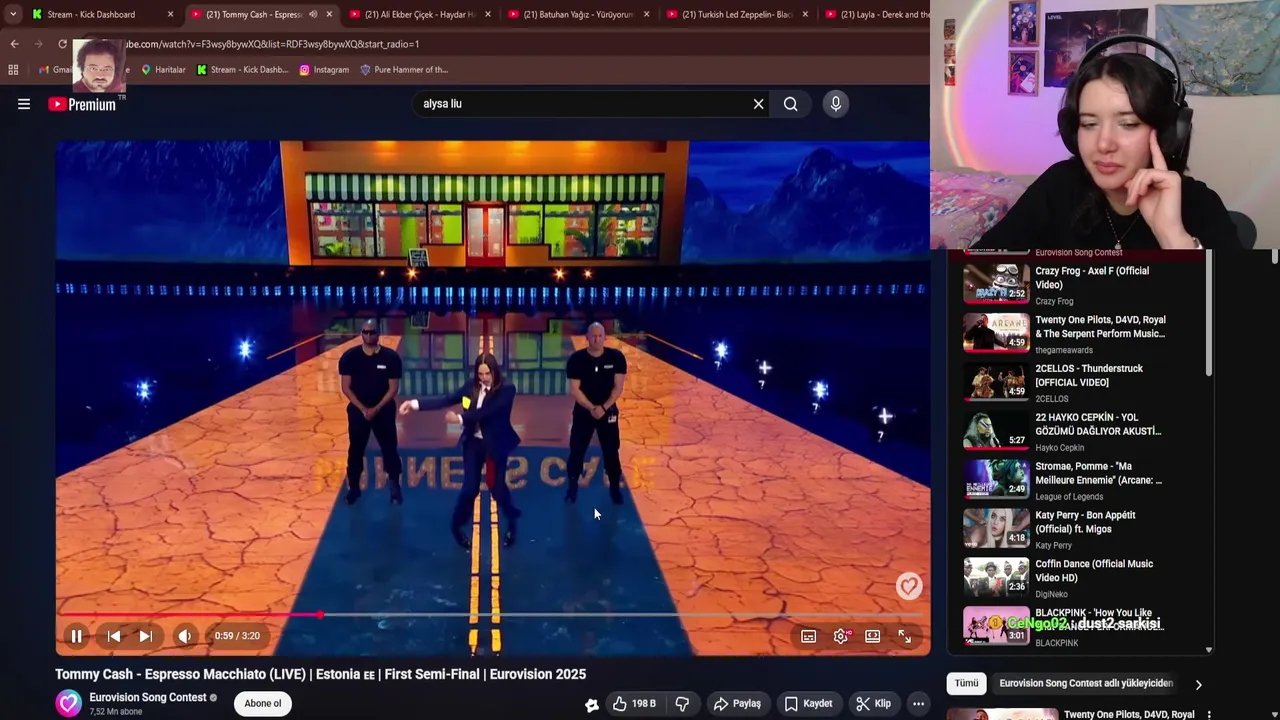1280x720 pixels.
Task: Like the video (198 B)
Action: pyautogui.click(x=634, y=703)
